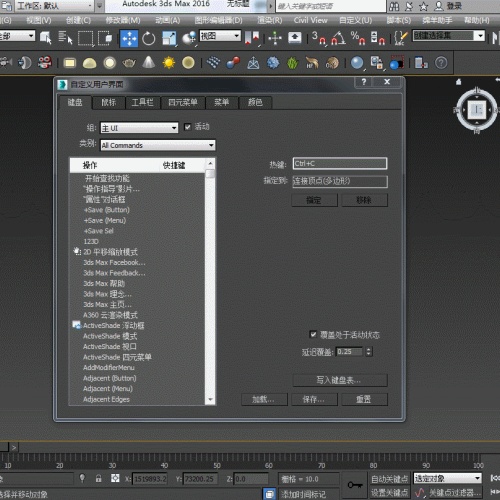Screen dimensions: 500x500
Task: Toggle the percent snap icon
Action: pos(358,38)
